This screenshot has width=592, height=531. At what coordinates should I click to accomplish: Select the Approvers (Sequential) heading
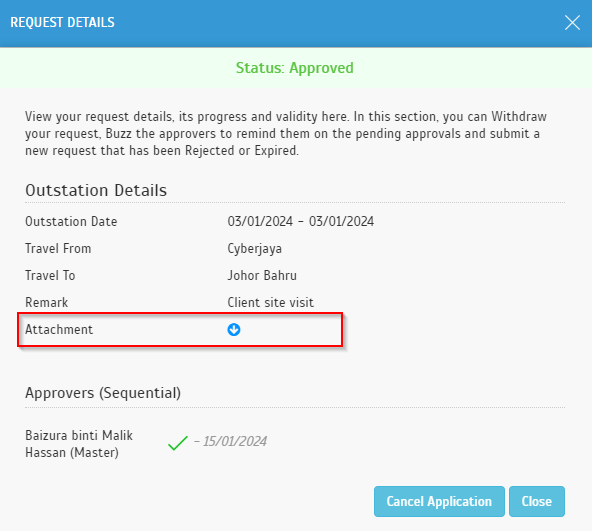tap(103, 393)
